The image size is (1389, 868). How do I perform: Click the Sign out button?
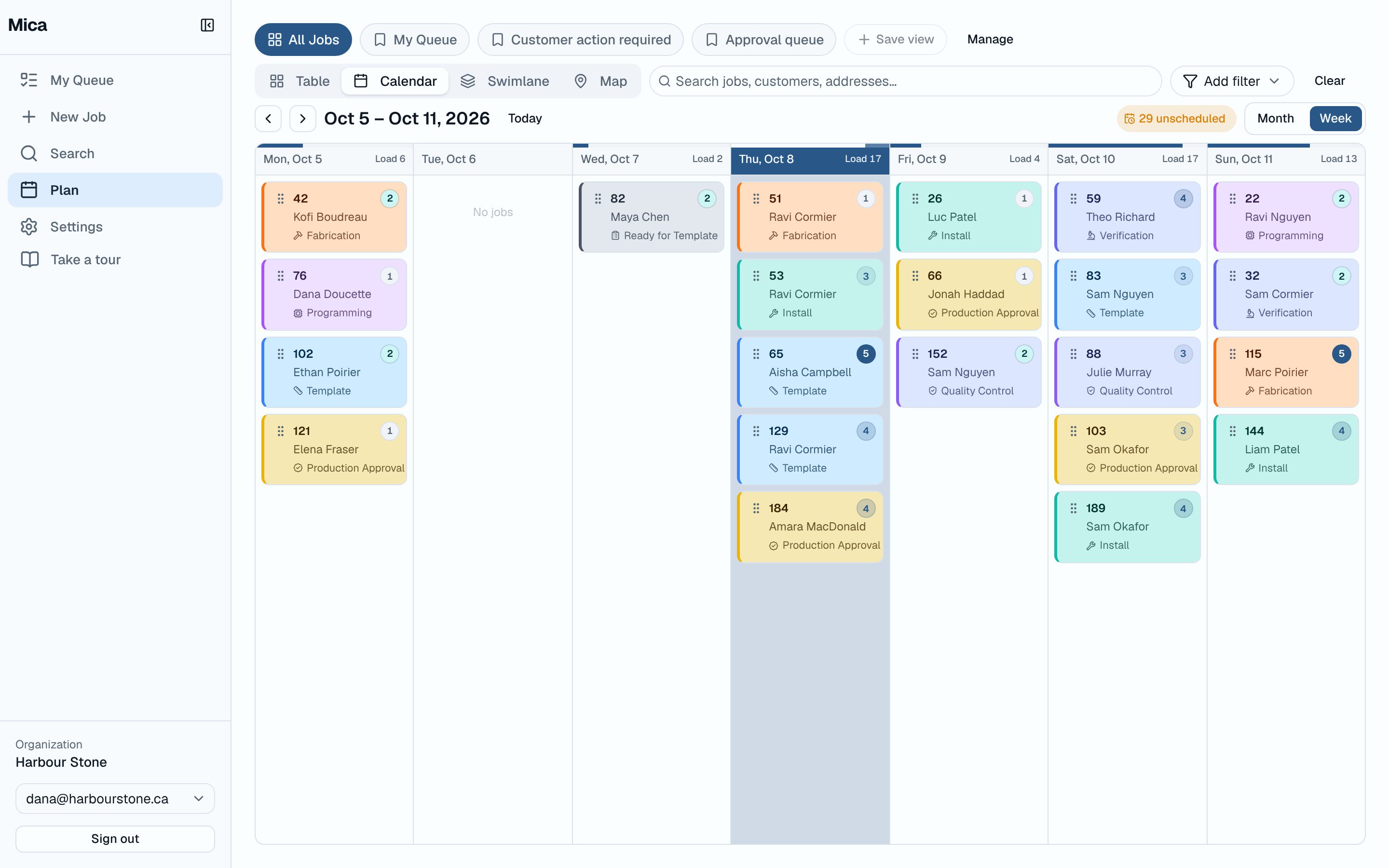(x=115, y=839)
